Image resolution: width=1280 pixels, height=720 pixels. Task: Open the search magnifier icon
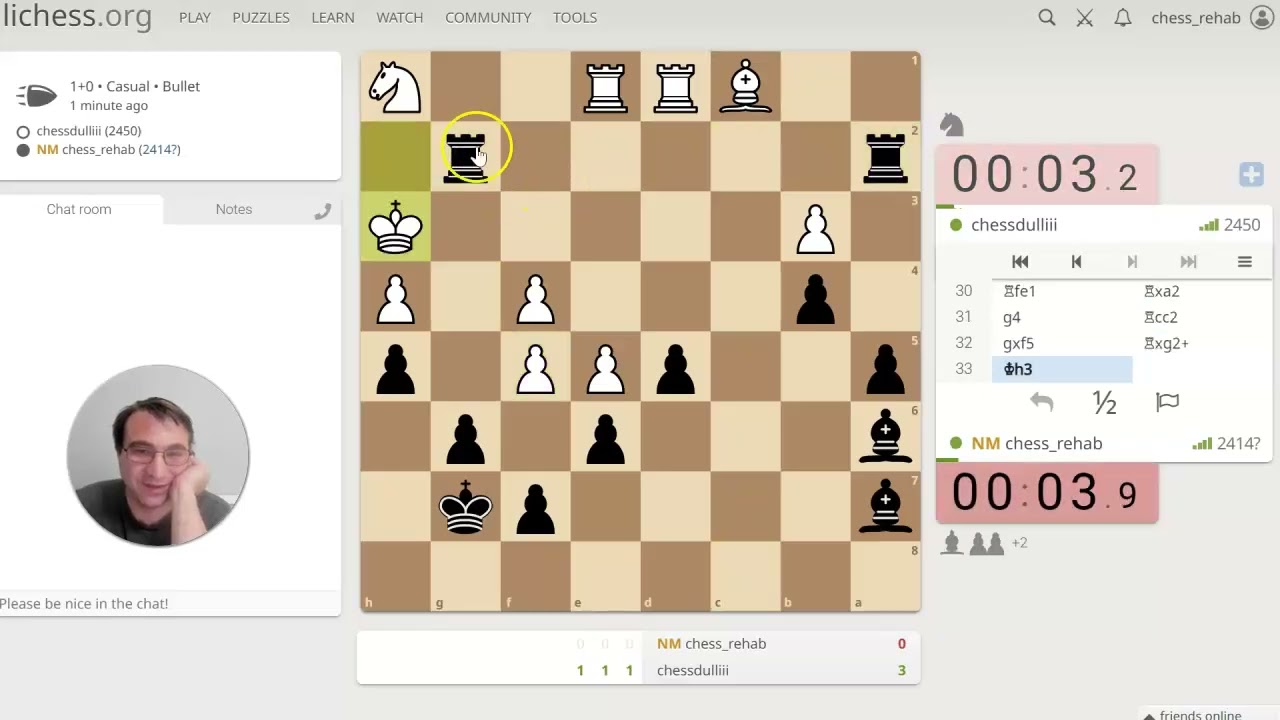coord(1046,17)
